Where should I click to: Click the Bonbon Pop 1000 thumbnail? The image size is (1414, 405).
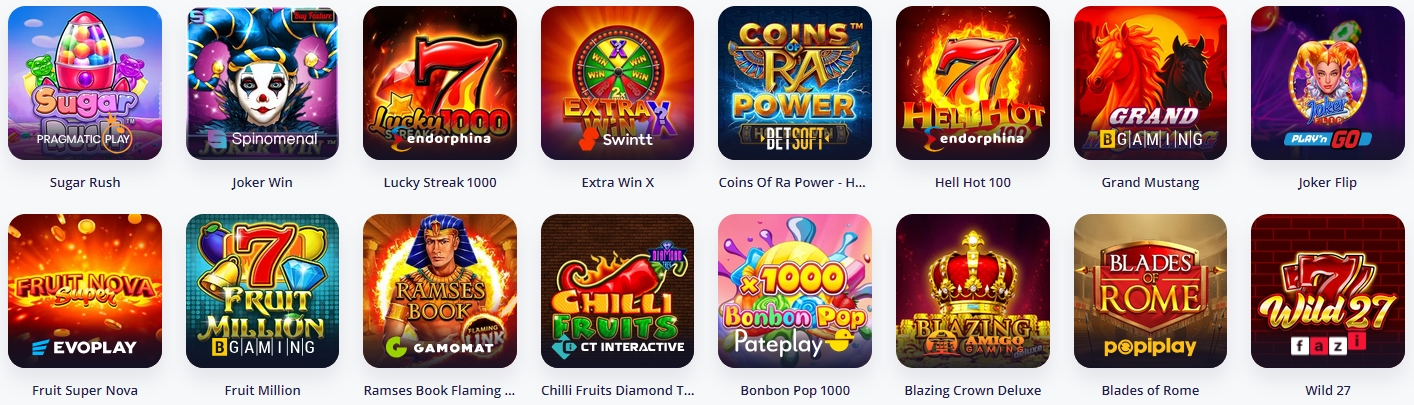(795, 291)
